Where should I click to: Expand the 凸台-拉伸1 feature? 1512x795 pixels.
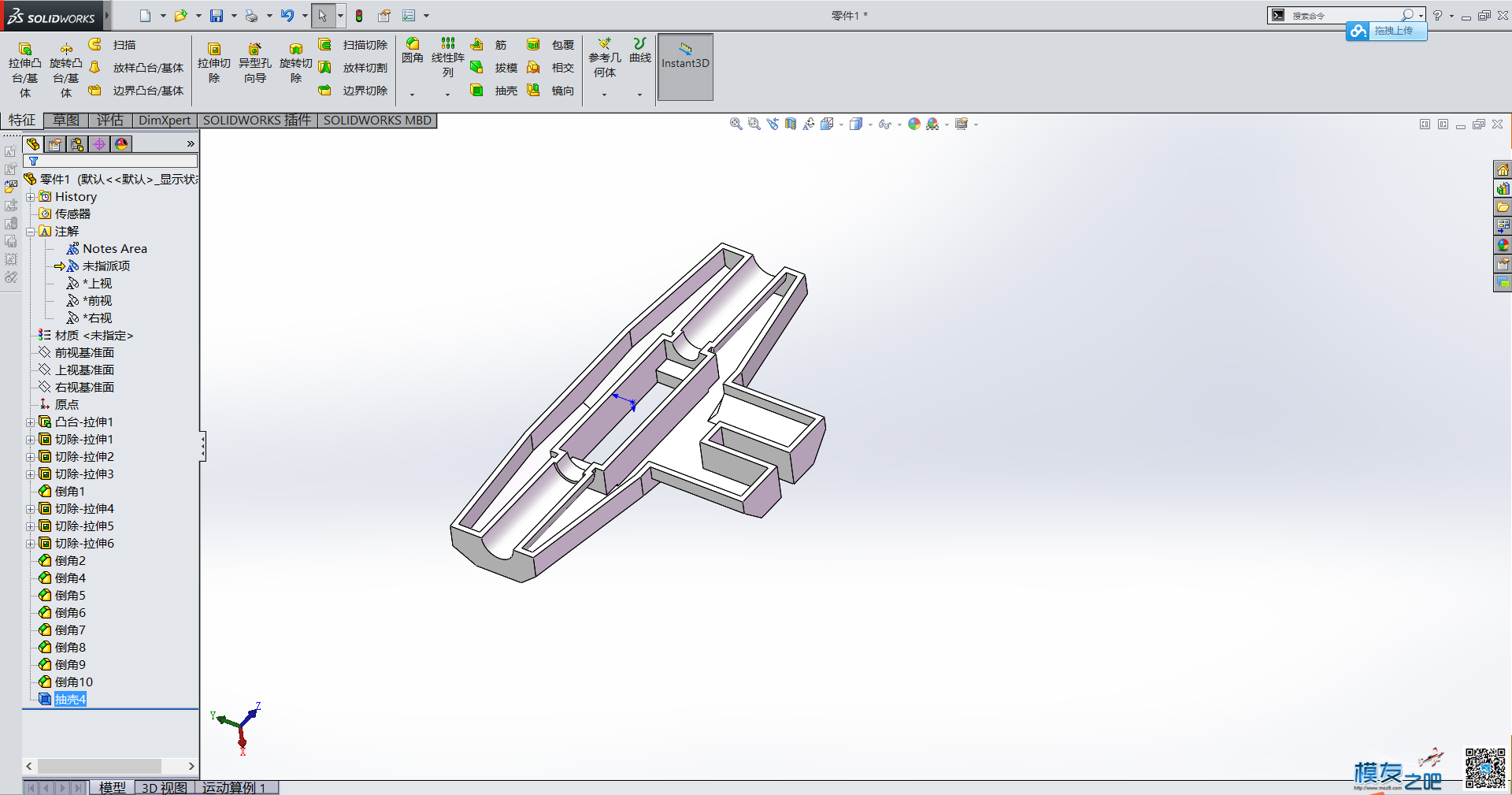30,422
